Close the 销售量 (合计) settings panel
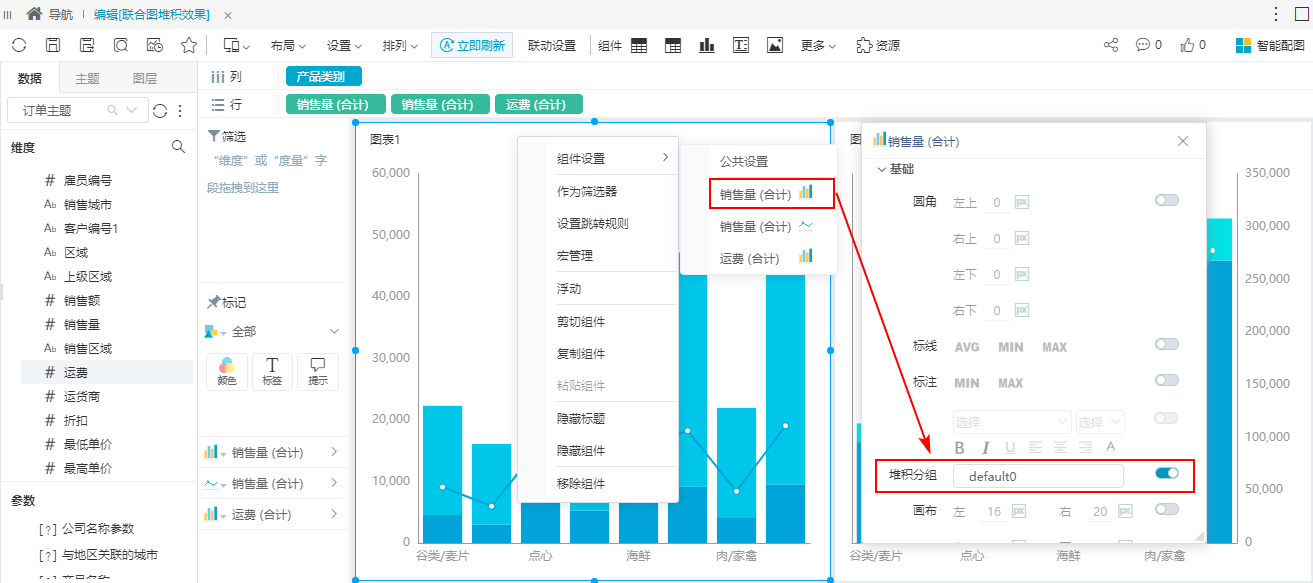The width and height of the screenshot is (1313, 583). (x=1183, y=141)
